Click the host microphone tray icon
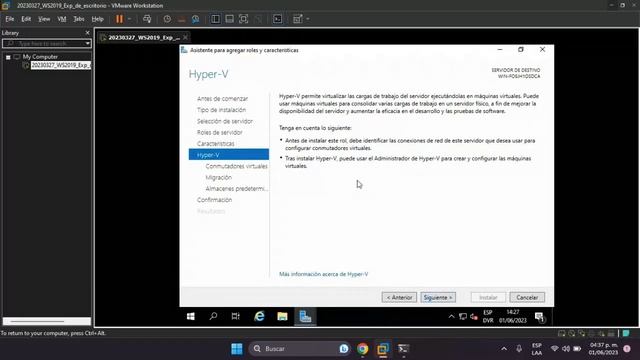Screen dimensions: 640x360 pos(519,349)
